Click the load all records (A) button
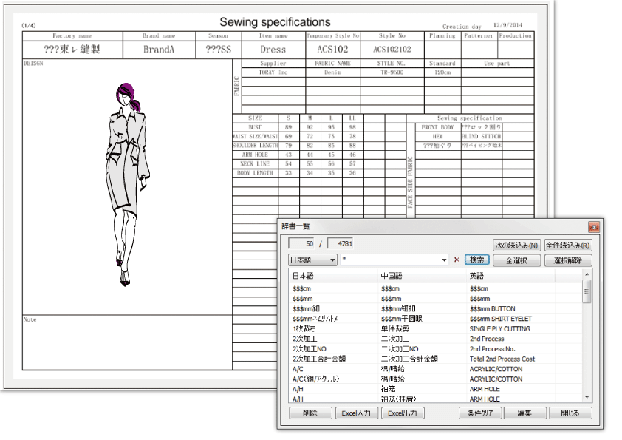The width and height of the screenshot is (622, 440). click(566, 244)
